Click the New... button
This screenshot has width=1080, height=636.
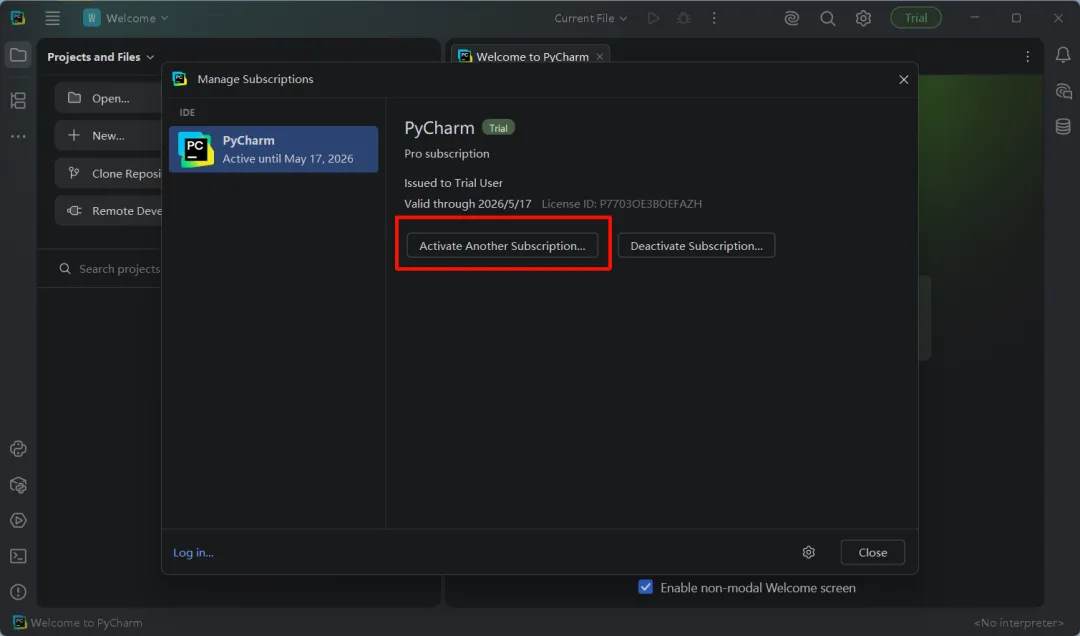(x=108, y=136)
